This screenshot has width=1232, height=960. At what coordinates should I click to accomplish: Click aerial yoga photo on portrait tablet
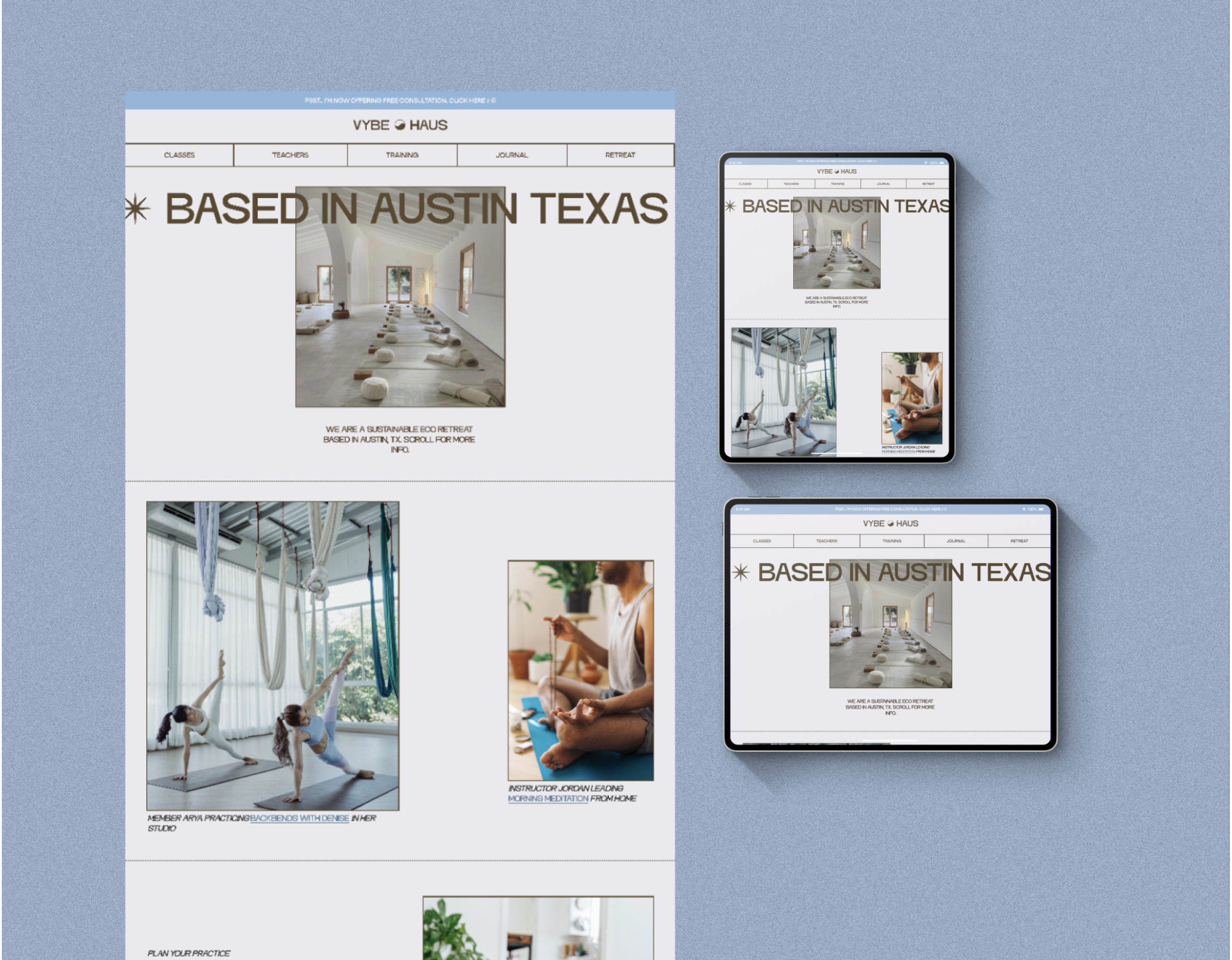783,391
